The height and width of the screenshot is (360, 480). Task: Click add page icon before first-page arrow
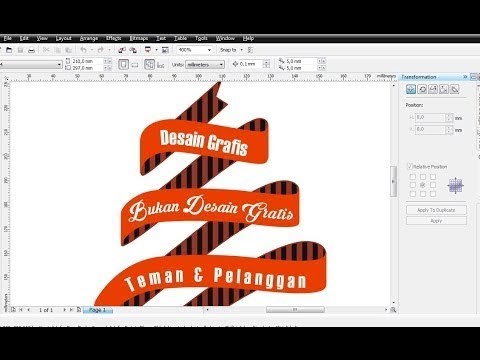[x=14, y=310]
